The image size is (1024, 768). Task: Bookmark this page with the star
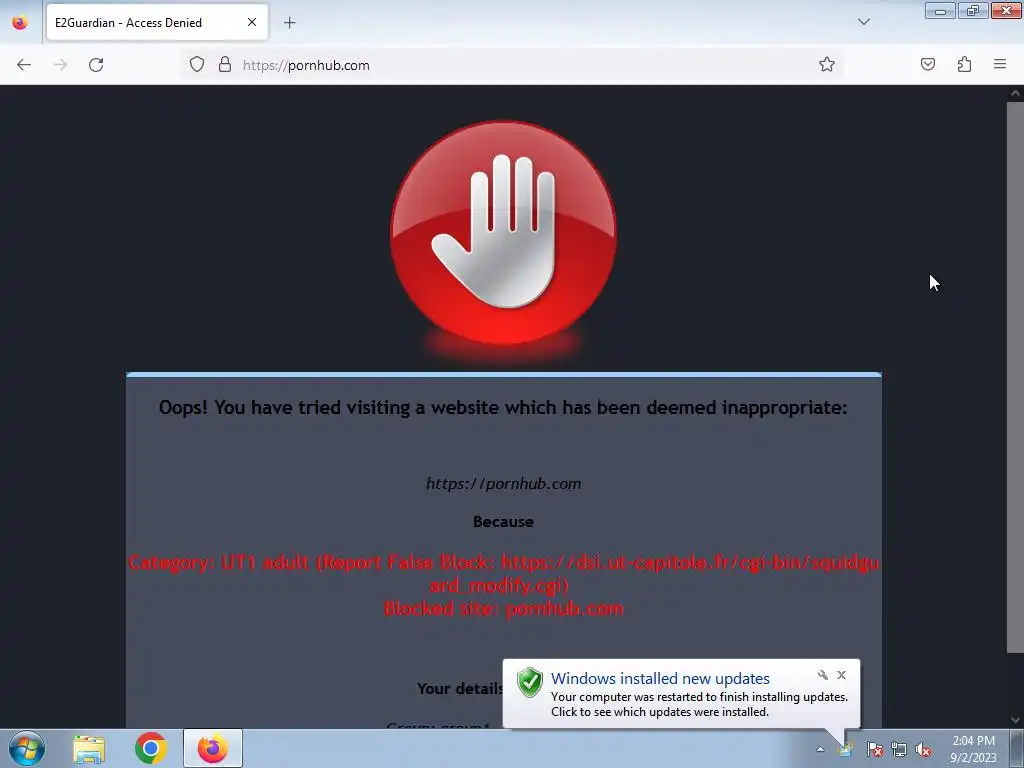pos(827,65)
